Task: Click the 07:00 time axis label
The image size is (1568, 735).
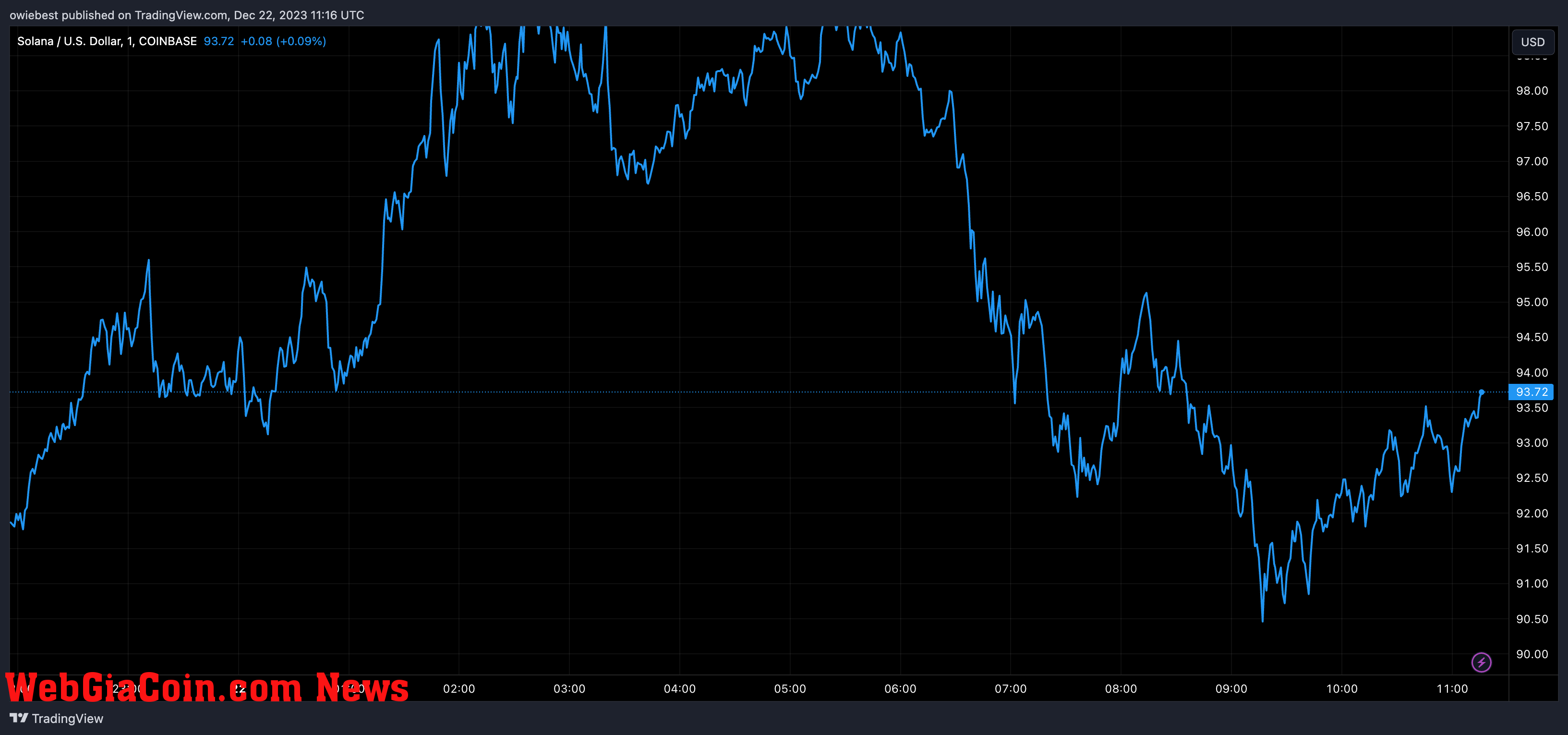Action: tap(1011, 689)
